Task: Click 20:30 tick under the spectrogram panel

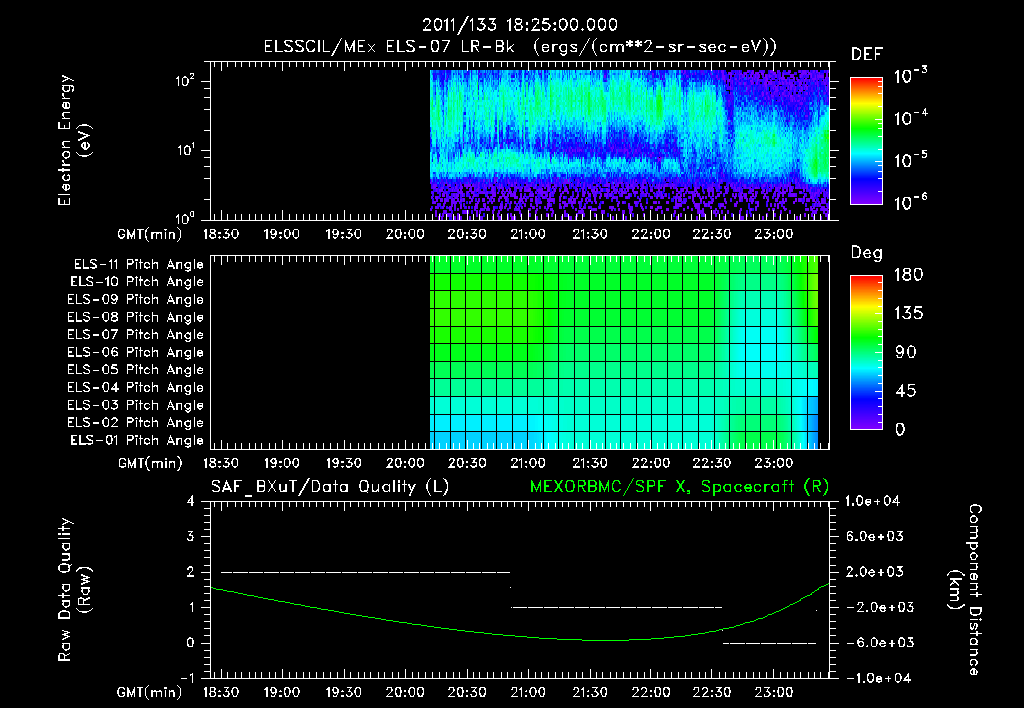Action: (x=466, y=234)
